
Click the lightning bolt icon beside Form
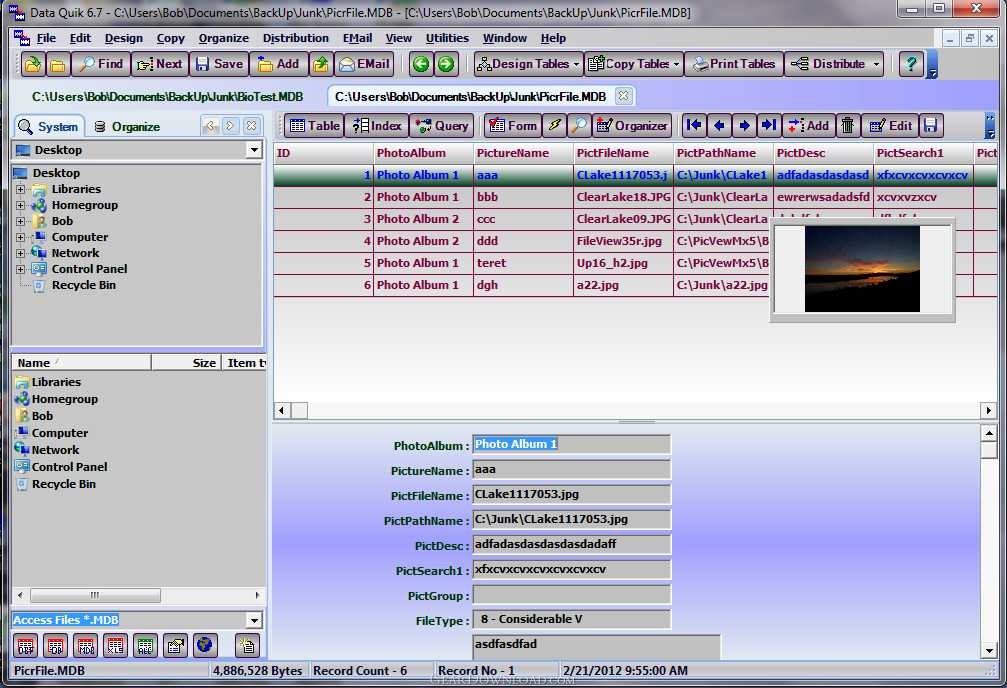click(x=554, y=126)
